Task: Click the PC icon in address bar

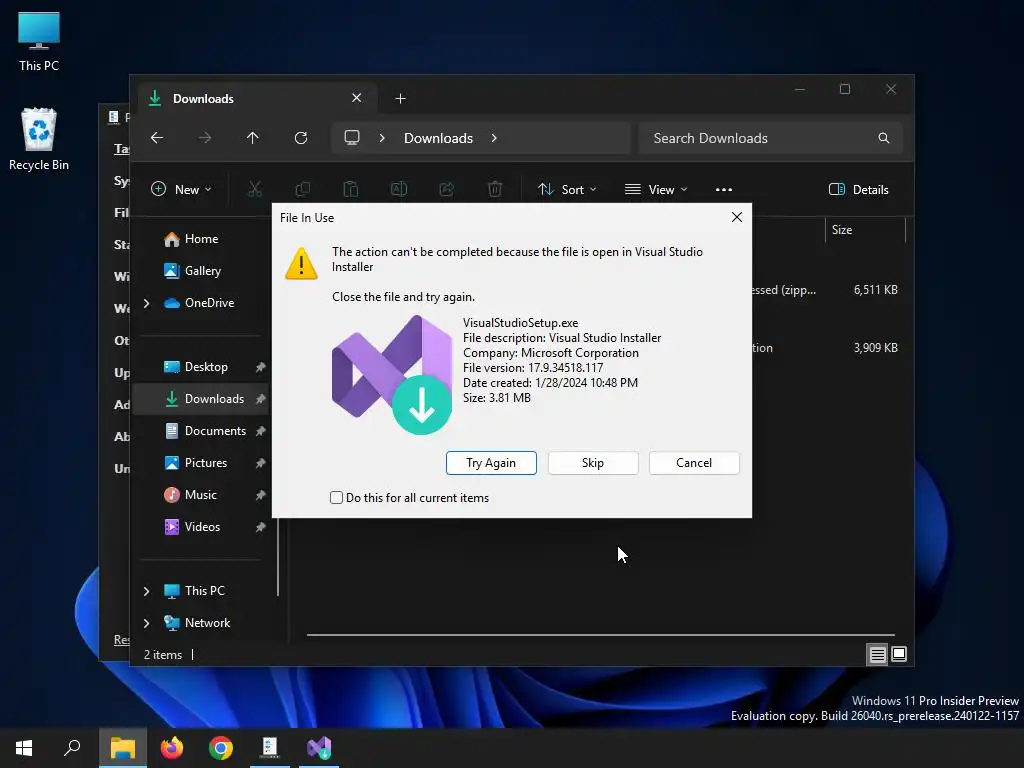Action: 352,138
